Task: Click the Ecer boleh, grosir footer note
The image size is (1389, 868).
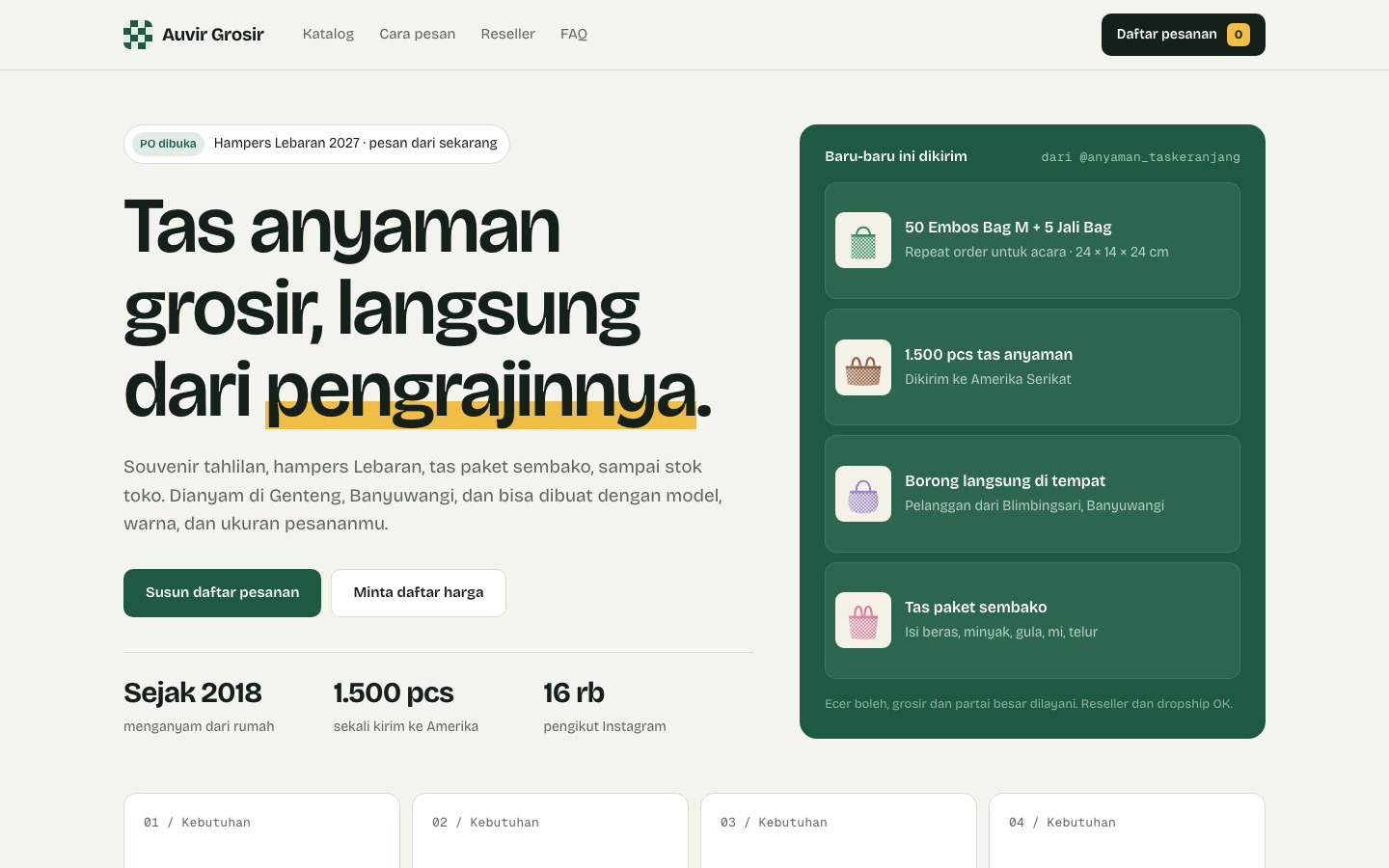Action: click(x=1028, y=704)
